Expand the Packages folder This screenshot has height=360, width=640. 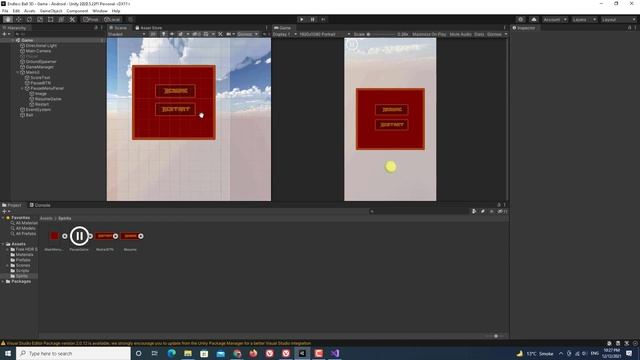pos(3,282)
